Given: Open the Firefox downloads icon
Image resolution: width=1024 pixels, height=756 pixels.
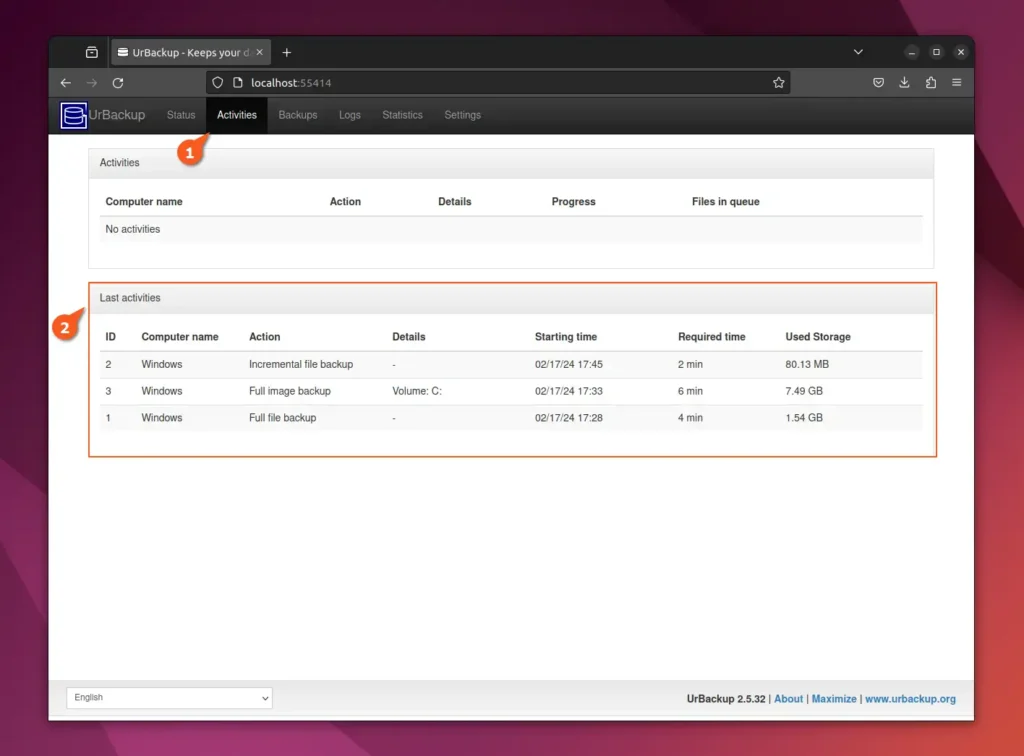Looking at the screenshot, I should 905,83.
